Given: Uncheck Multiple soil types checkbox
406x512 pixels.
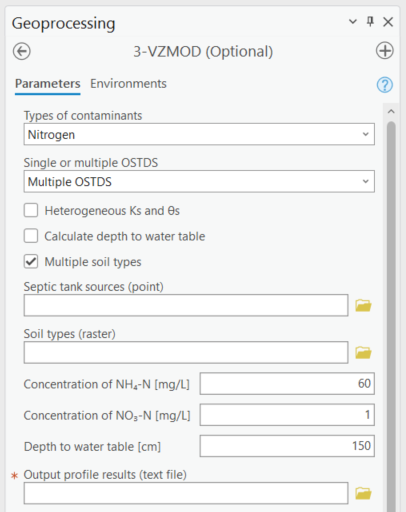Looking at the screenshot, I should pyautogui.click(x=31, y=262).
